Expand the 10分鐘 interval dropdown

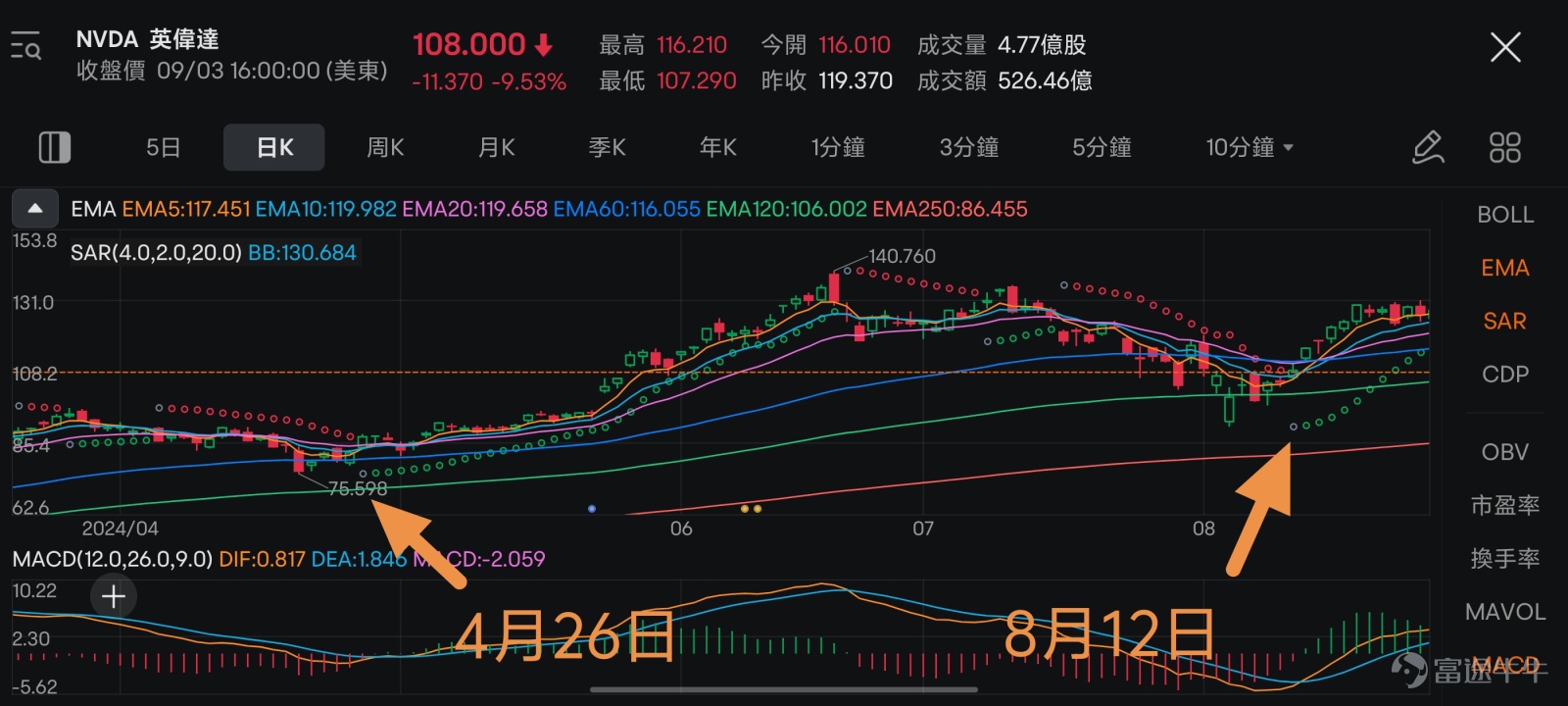coord(1249,148)
